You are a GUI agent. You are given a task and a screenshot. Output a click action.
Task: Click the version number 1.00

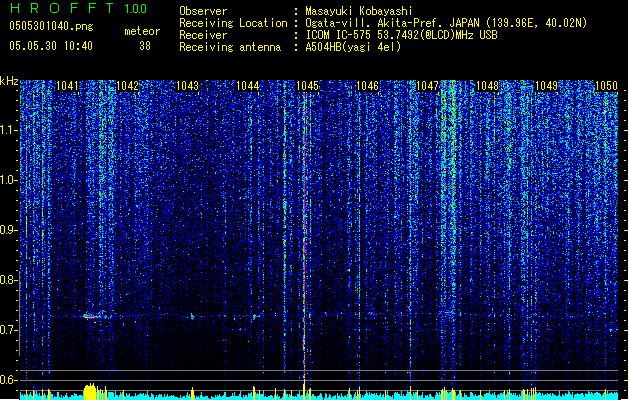(136, 9)
